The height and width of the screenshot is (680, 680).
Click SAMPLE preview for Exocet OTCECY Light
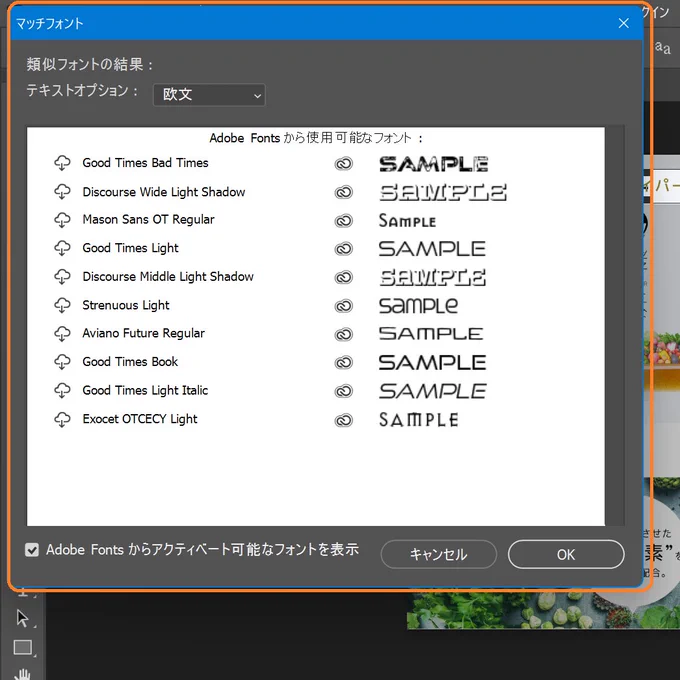[418, 420]
